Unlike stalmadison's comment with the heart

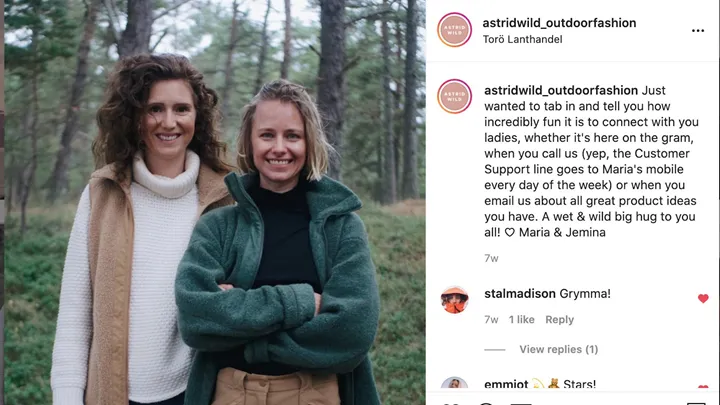pos(703,298)
